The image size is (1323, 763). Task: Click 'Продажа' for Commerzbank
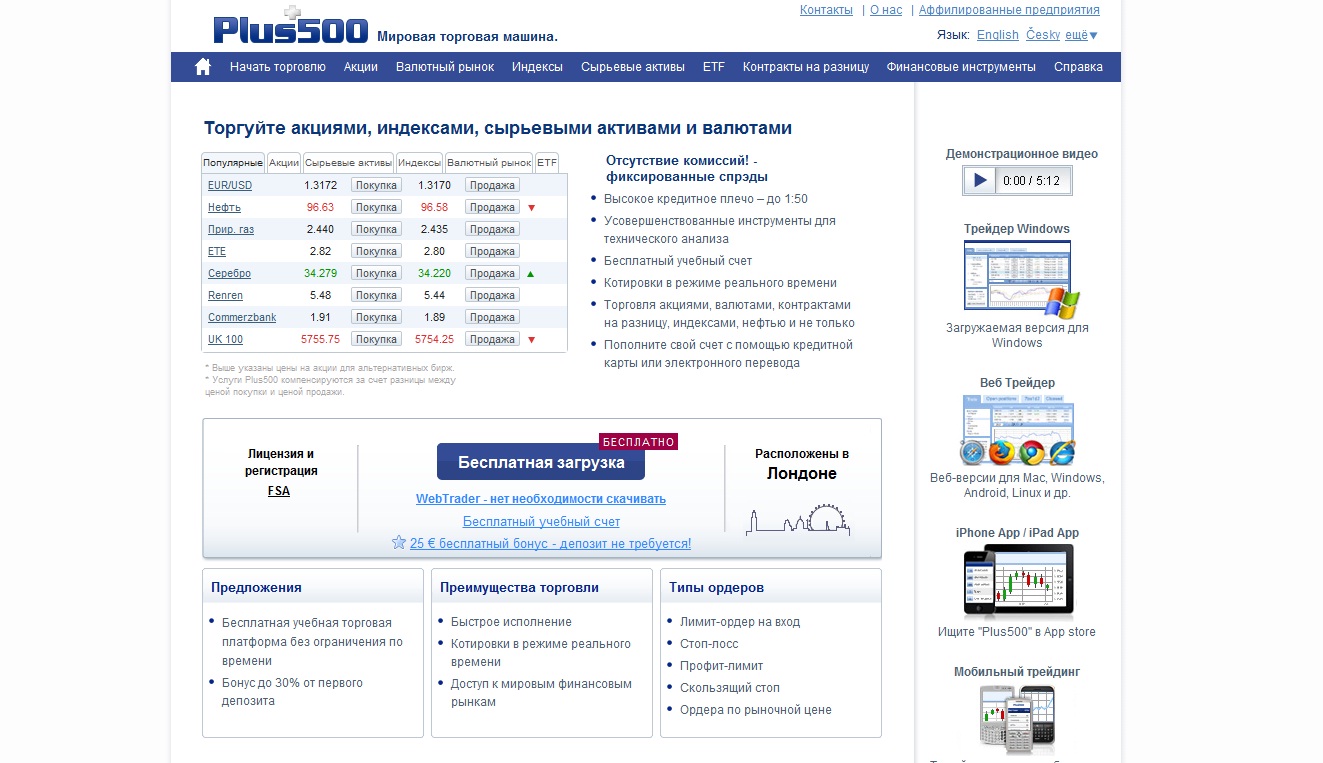click(492, 317)
